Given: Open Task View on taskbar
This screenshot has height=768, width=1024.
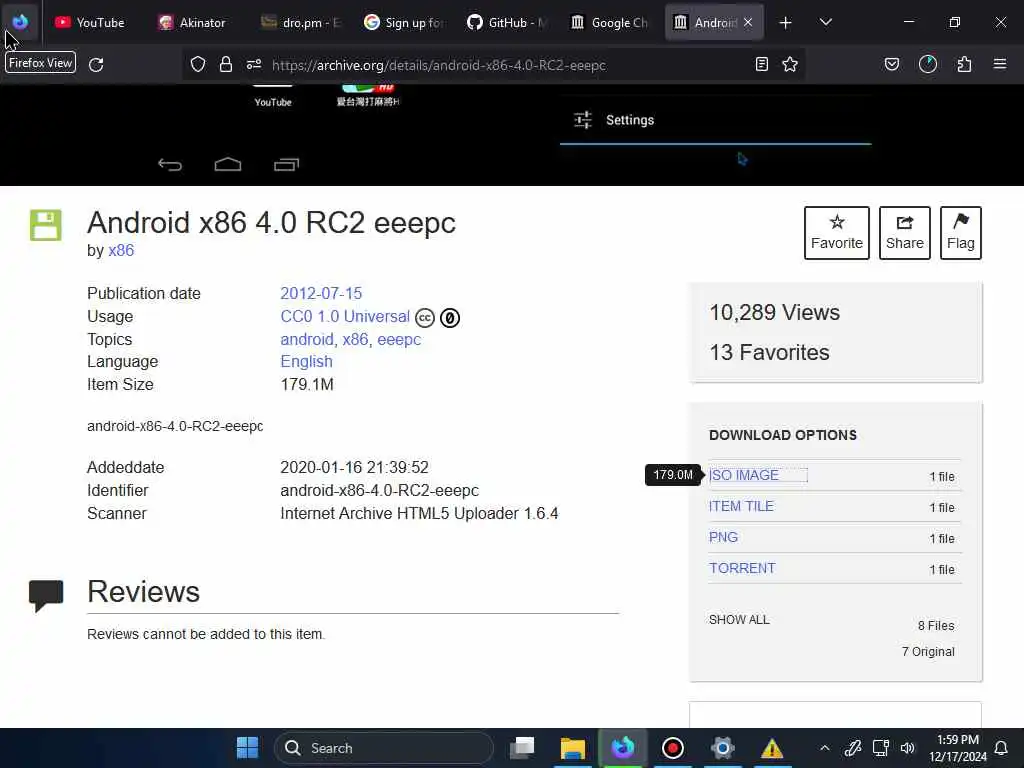Looking at the screenshot, I should 522,748.
